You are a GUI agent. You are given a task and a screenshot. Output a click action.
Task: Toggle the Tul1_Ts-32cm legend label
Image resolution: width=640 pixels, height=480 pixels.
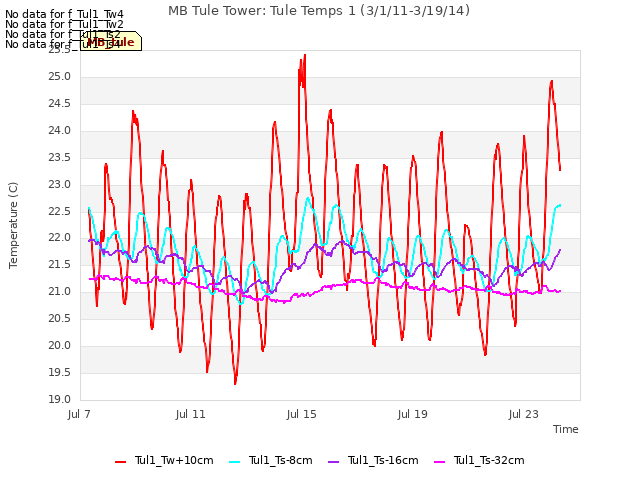tap(489, 460)
